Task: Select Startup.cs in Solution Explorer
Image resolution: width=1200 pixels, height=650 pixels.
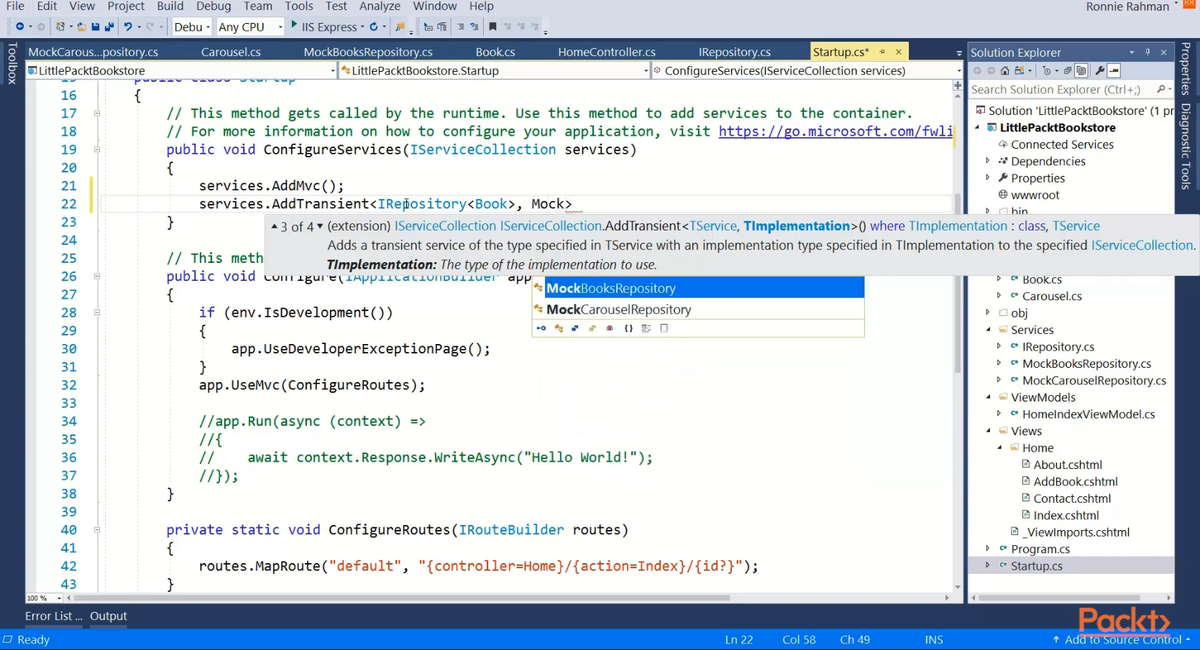Action: tap(1036, 566)
